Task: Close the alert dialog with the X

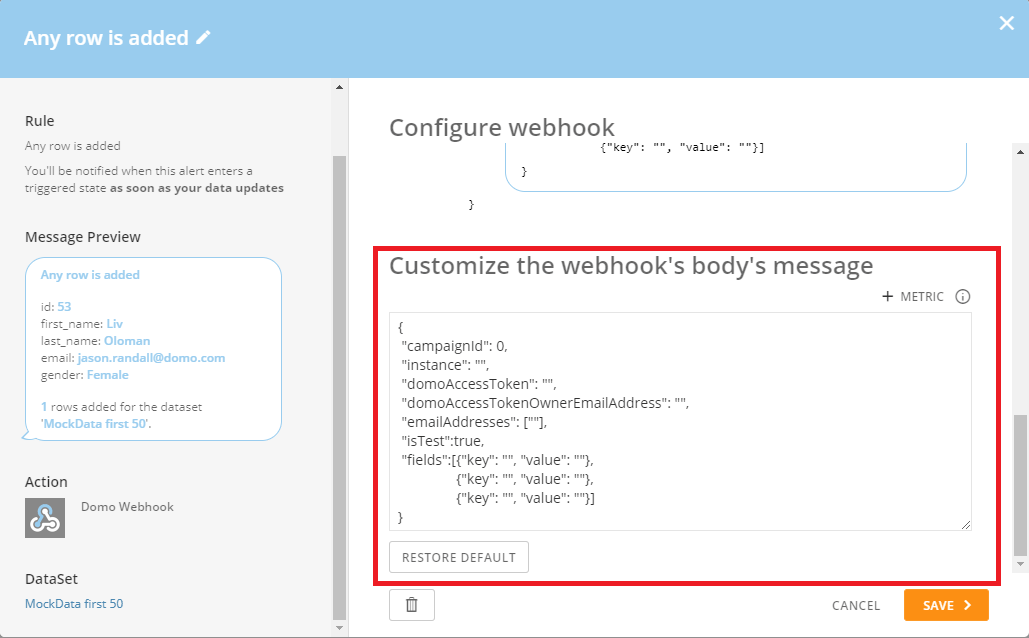Action: 1006,24
